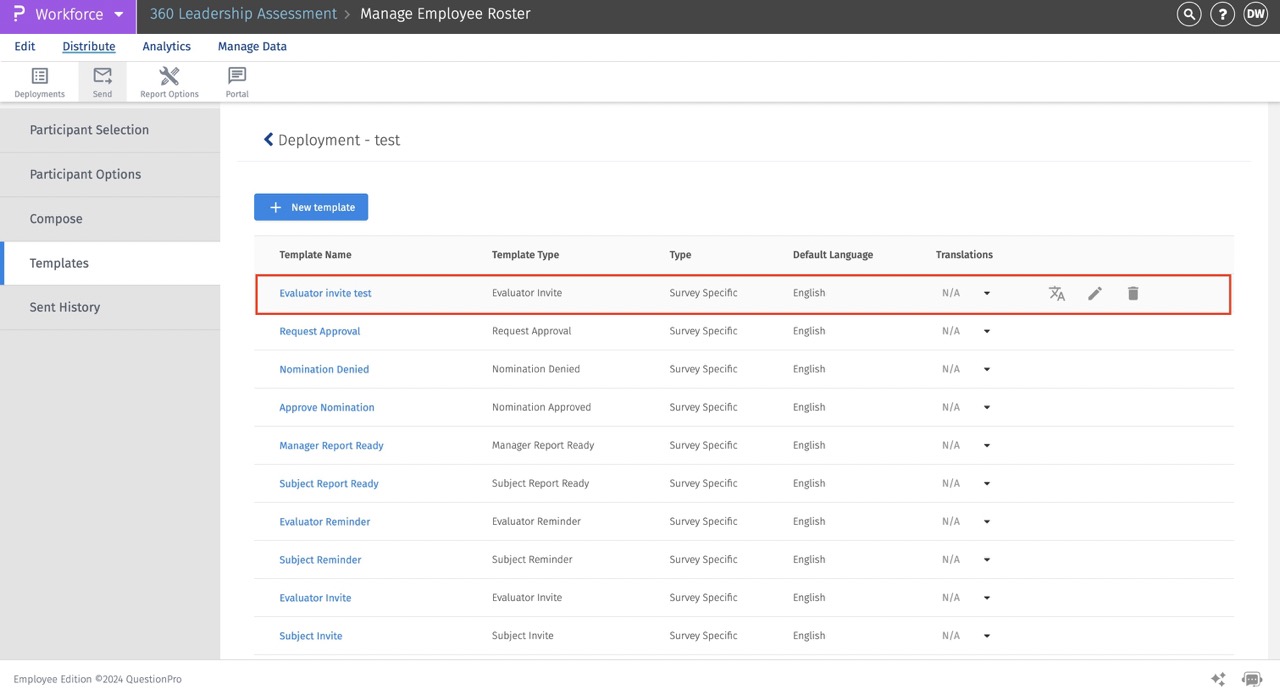Open the Deployments toolbar icon

(40, 82)
